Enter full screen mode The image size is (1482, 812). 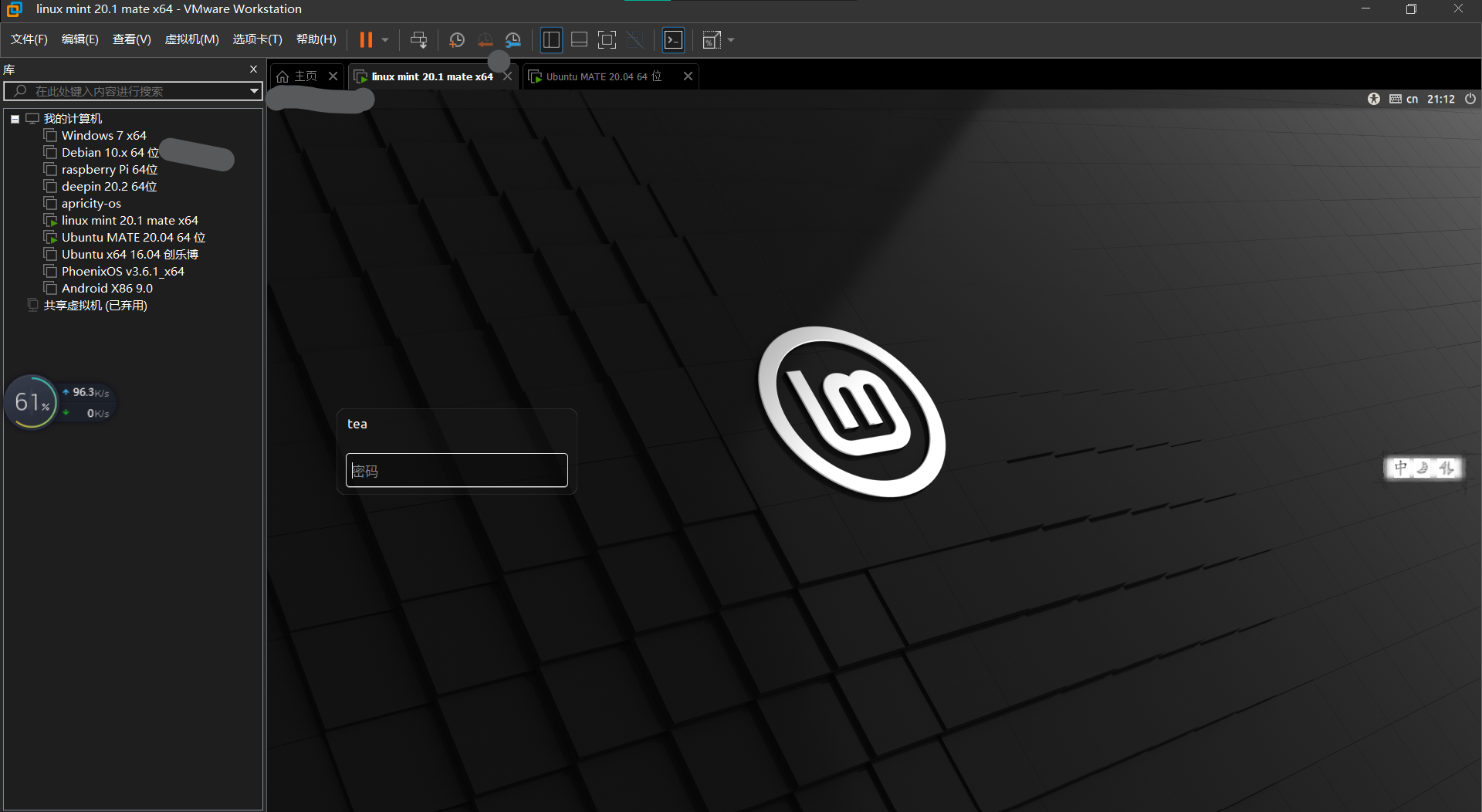[x=607, y=39]
